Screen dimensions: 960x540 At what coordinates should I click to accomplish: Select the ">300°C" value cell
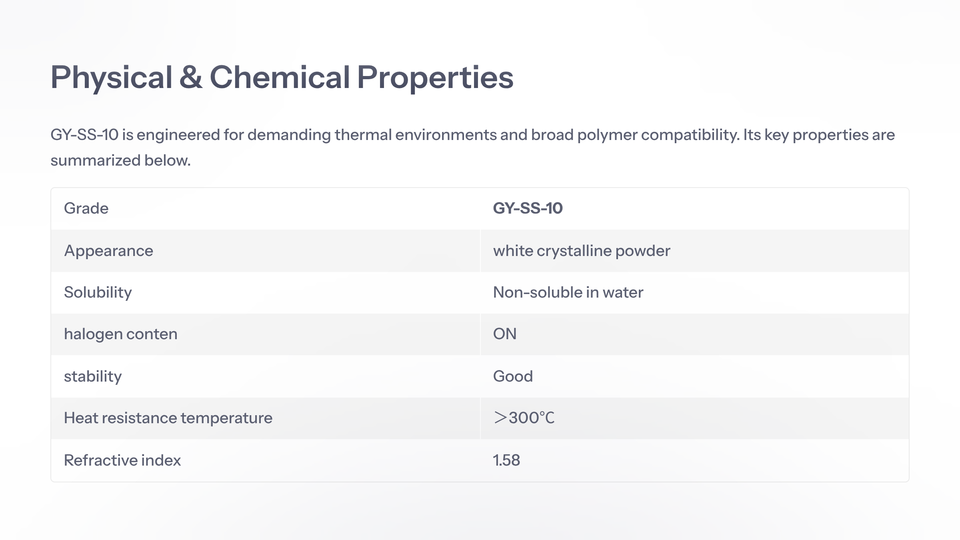point(524,418)
